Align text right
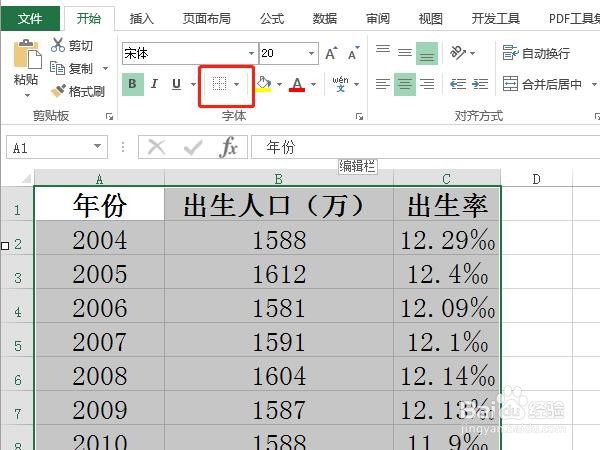 tap(427, 84)
